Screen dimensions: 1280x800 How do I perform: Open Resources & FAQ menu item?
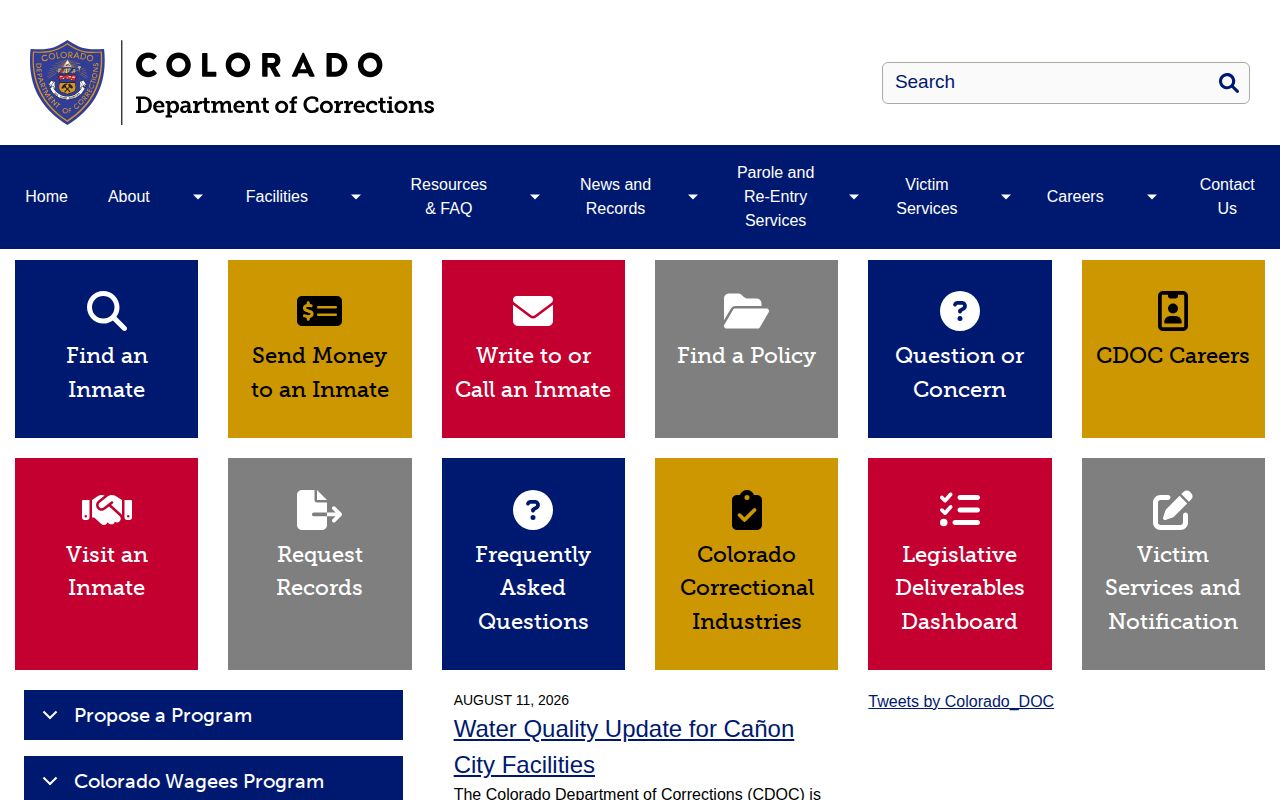point(449,197)
